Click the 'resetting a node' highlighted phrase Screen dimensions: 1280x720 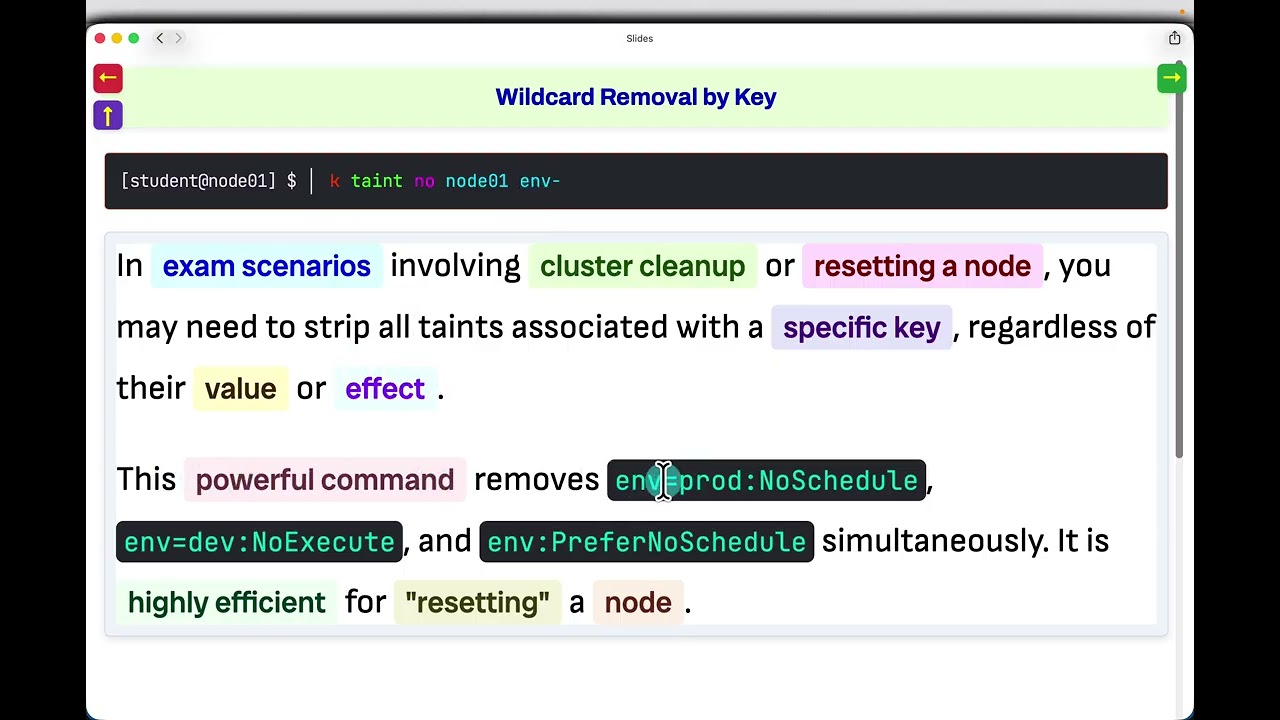tap(922, 266)
